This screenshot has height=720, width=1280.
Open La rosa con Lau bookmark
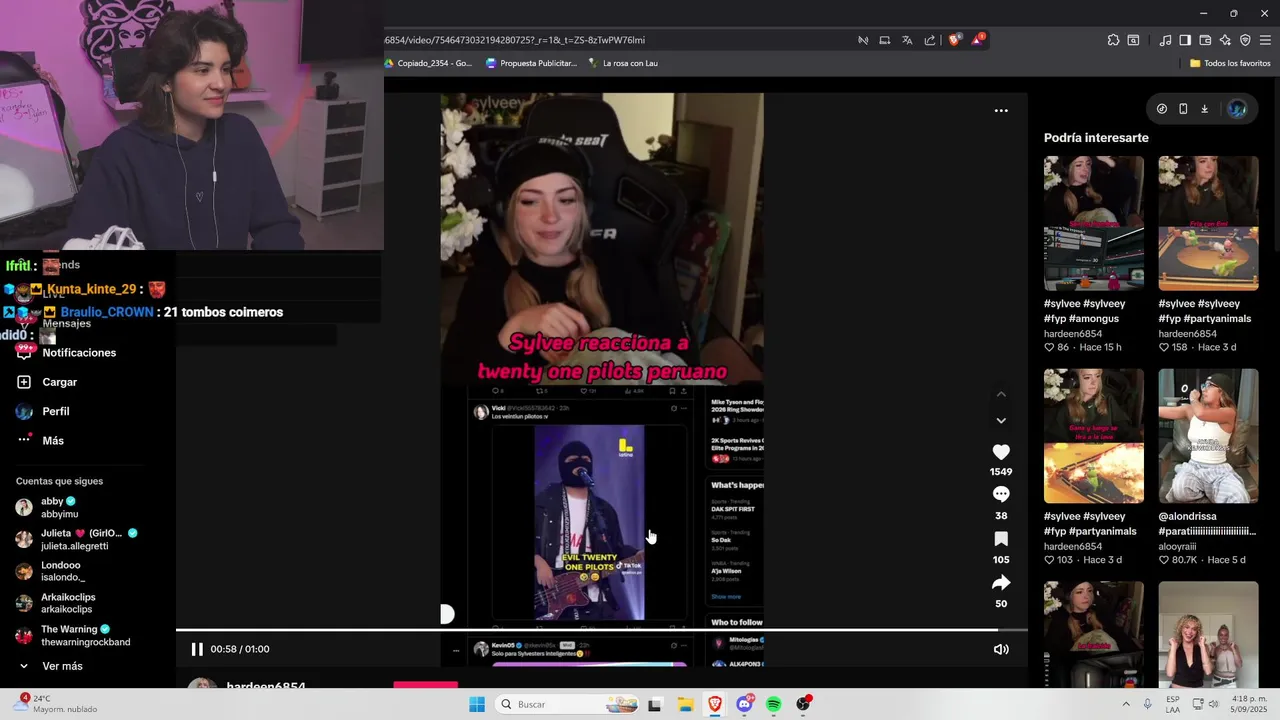(x=622, y=63)
